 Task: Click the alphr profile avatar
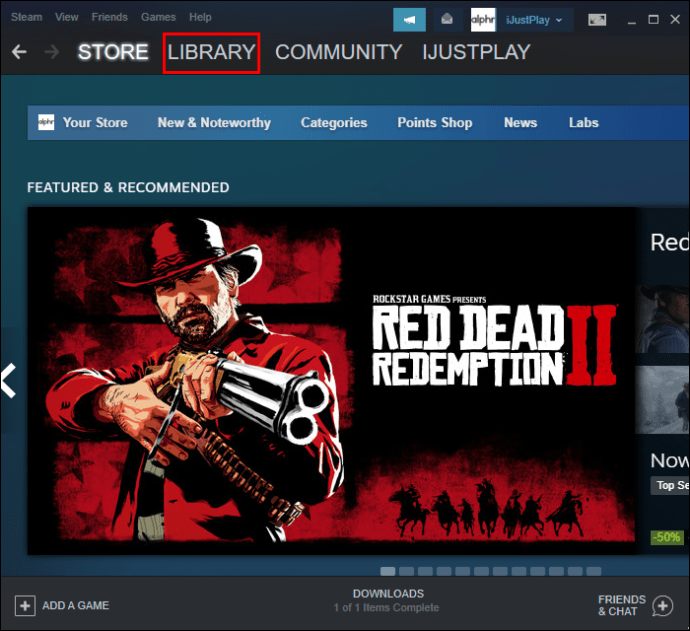coord(483,20)
